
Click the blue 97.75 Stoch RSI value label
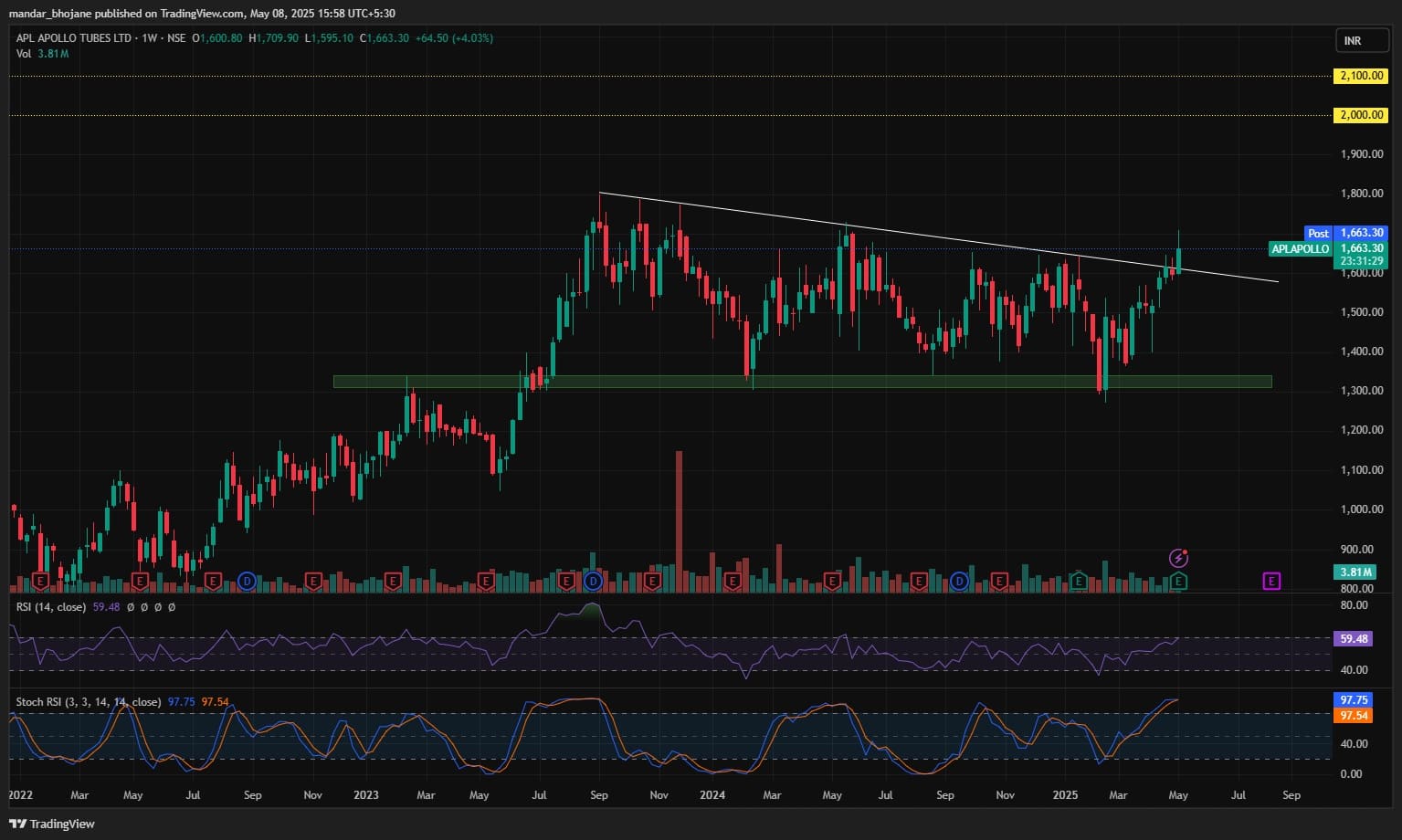pyautogui.click(x=1353, y=700)
